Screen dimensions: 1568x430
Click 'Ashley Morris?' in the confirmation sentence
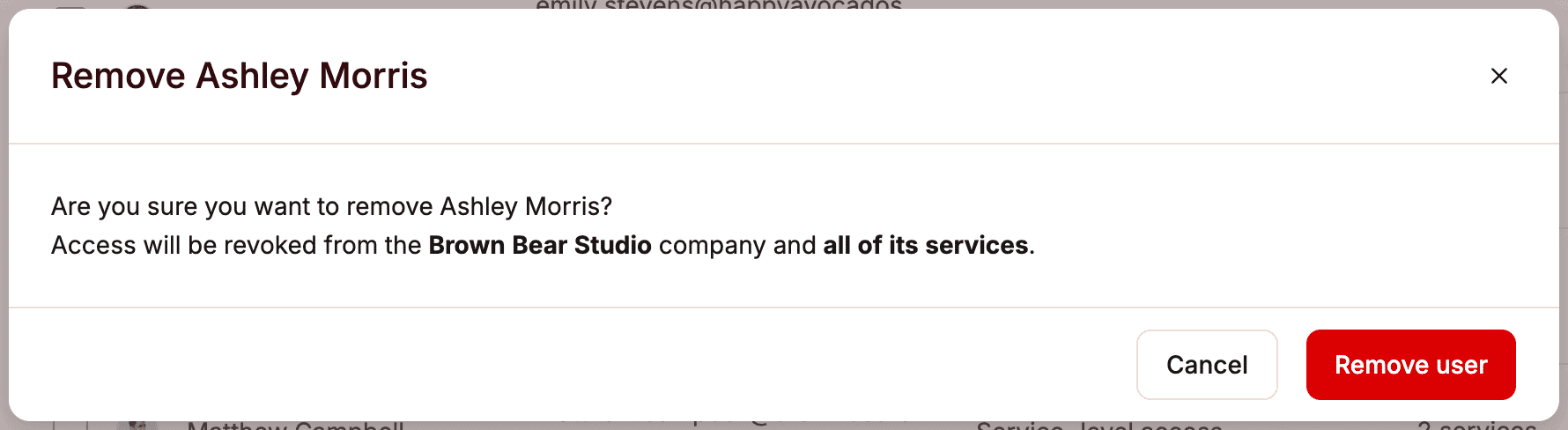click(x=526, y=206)
